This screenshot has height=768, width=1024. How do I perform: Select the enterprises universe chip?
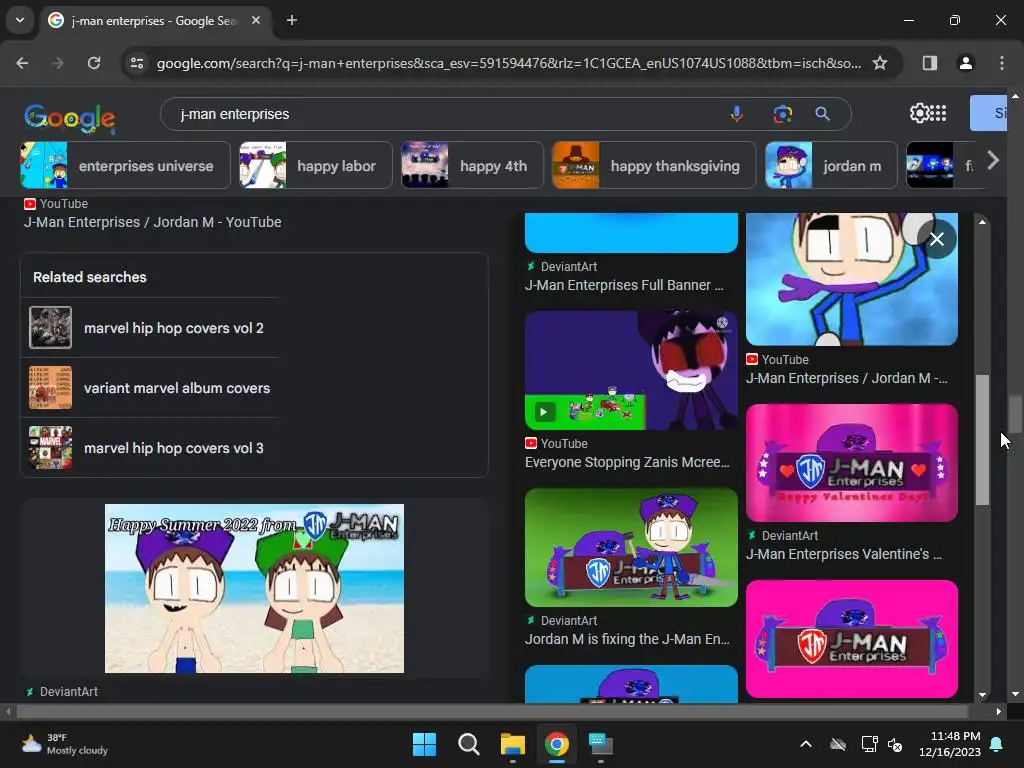pyautogui.click(x=125, y=166)
